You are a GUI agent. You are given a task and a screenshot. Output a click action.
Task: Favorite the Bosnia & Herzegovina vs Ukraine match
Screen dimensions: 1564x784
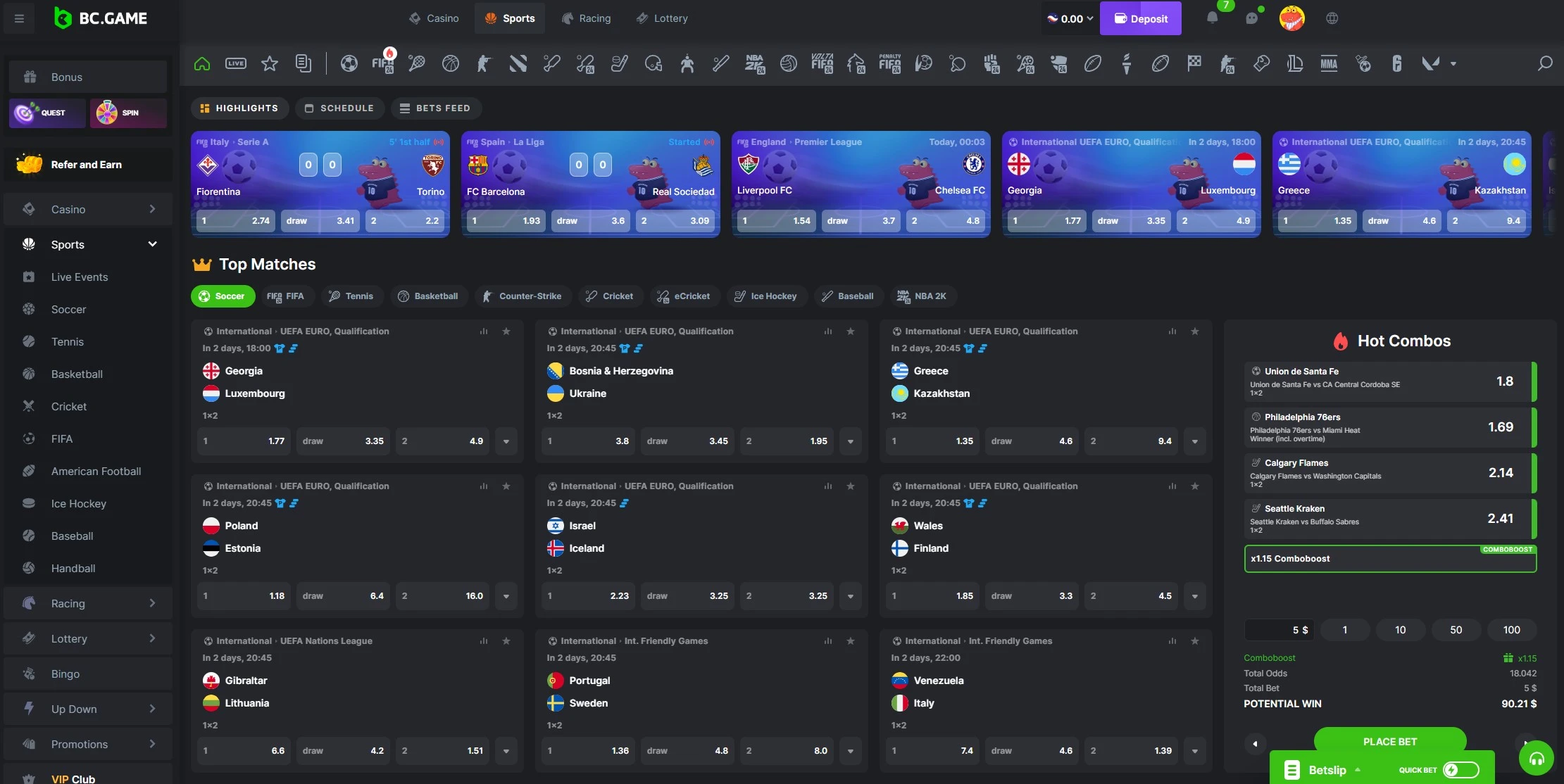click(851, 331)
